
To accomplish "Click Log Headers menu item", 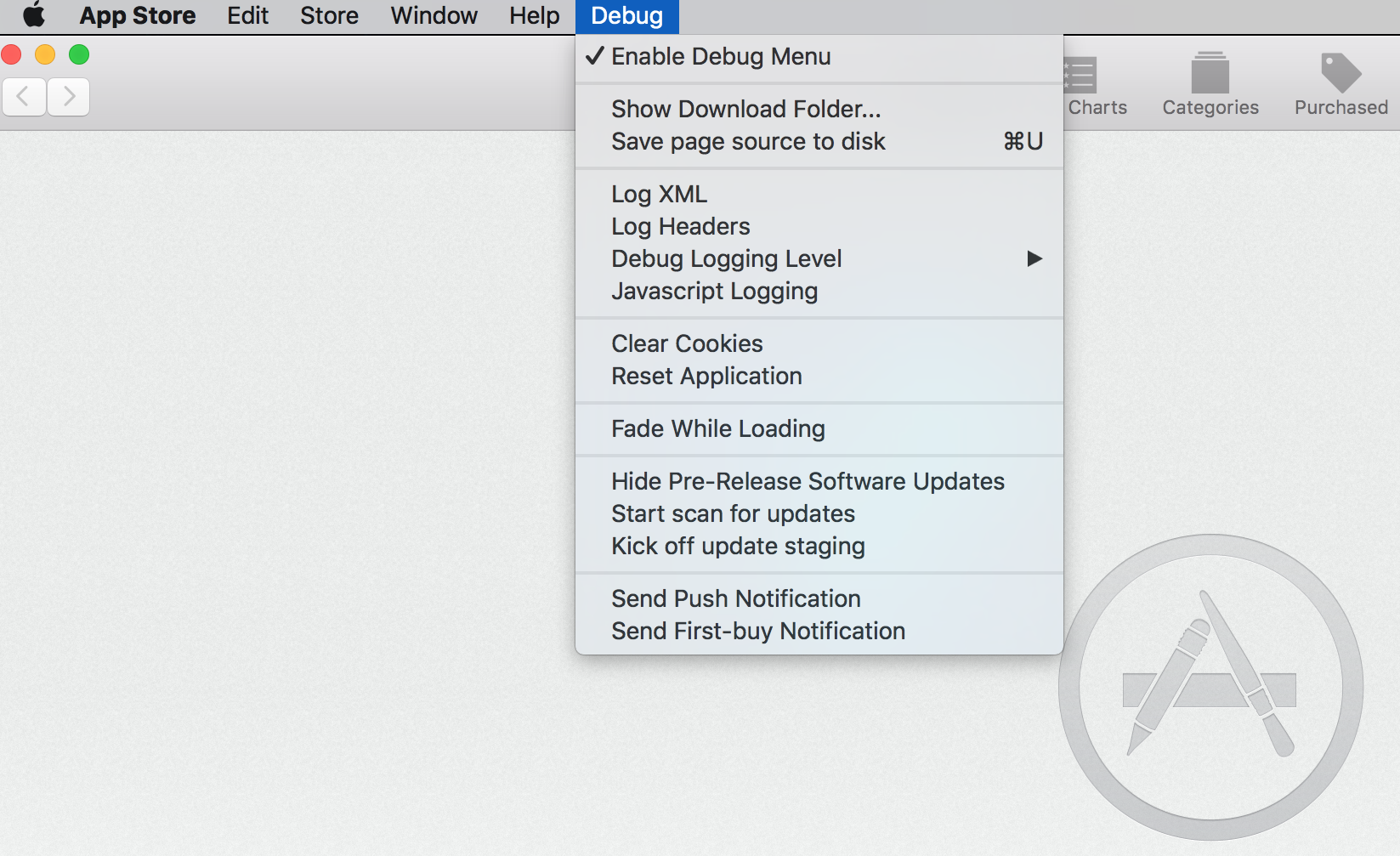I will click(819, 226).
